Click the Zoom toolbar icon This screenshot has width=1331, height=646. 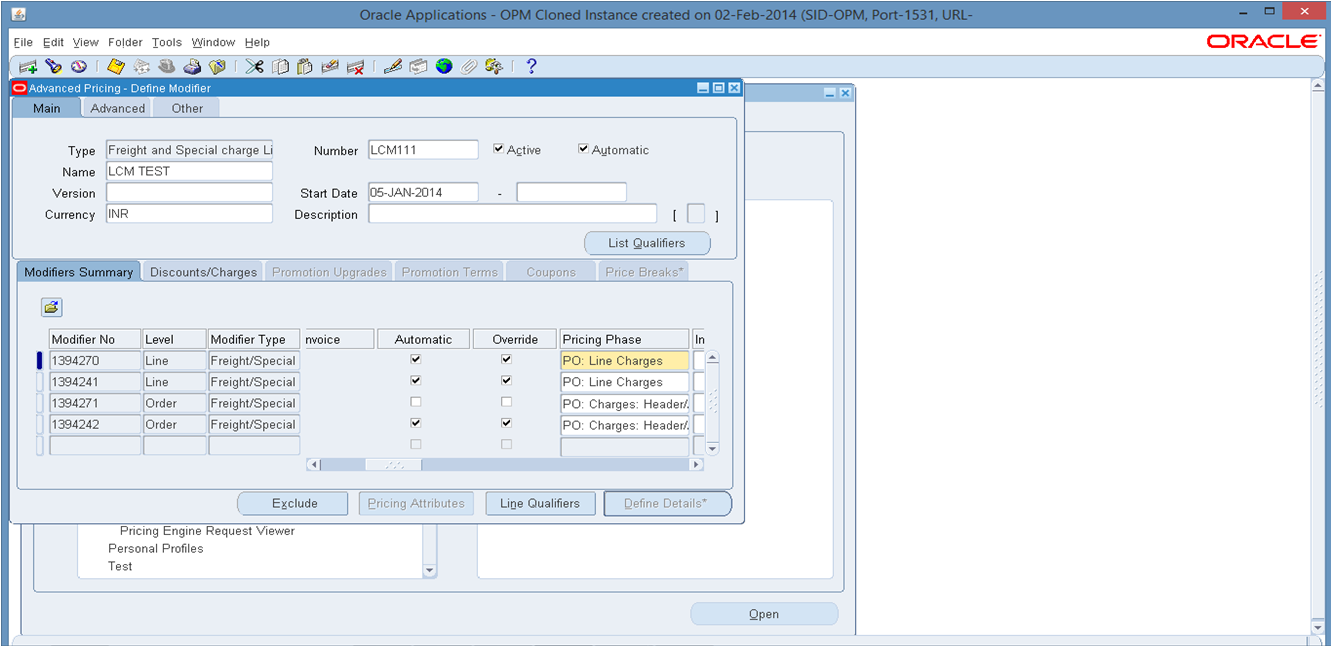[419, 67]
